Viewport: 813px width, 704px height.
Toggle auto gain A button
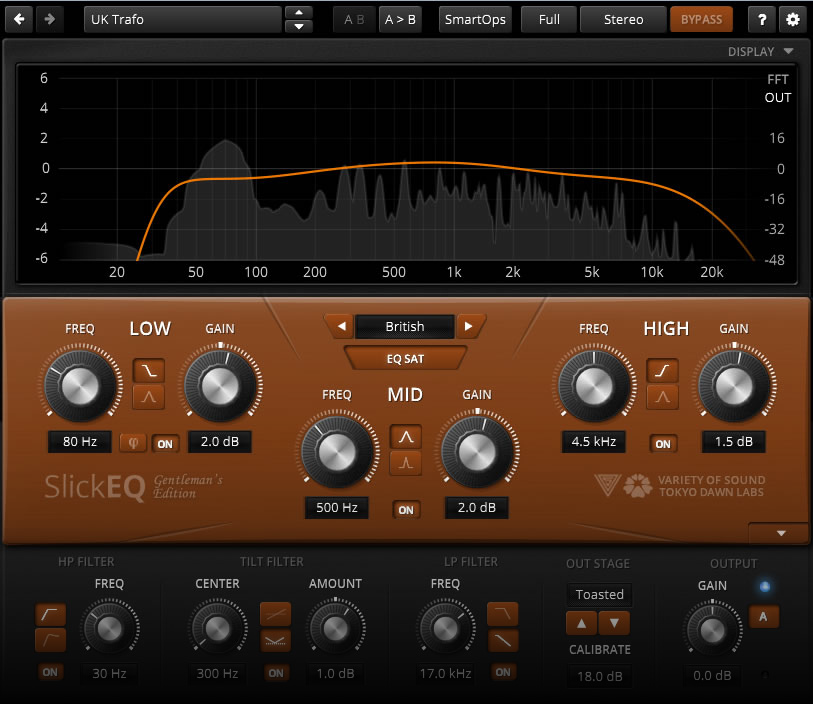coord(763,617)
